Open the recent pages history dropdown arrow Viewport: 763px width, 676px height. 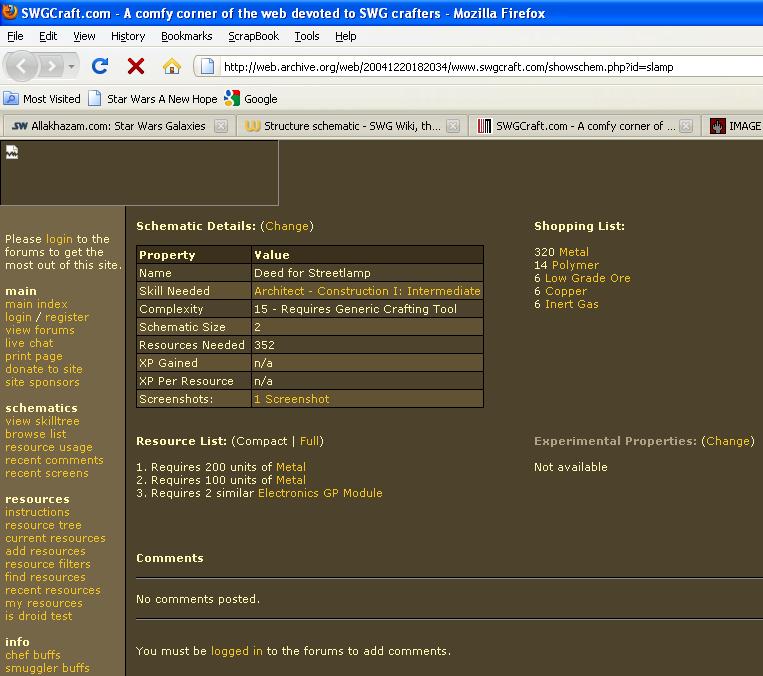(72, 66)
